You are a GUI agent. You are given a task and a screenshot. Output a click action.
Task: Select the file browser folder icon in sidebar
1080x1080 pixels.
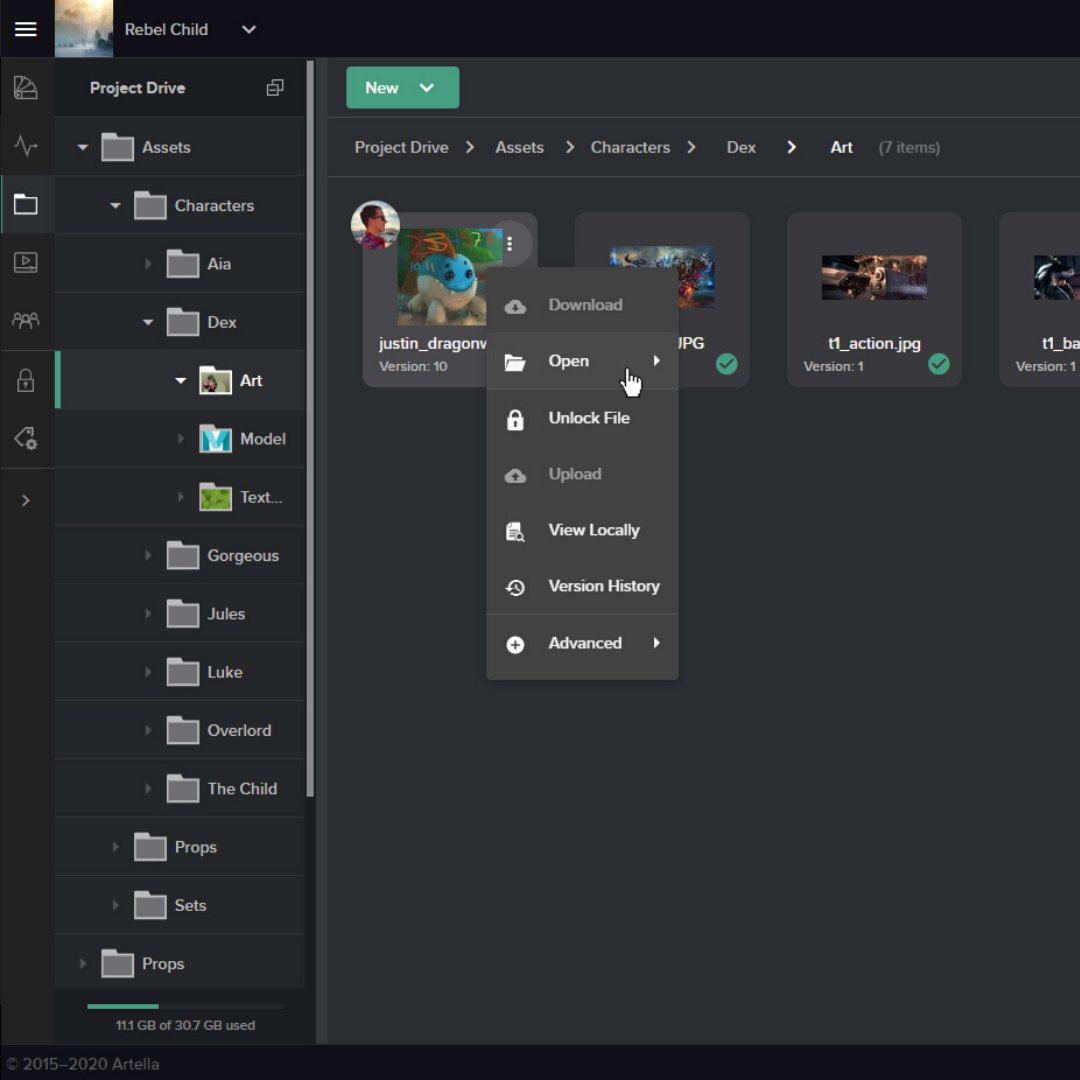27,204
